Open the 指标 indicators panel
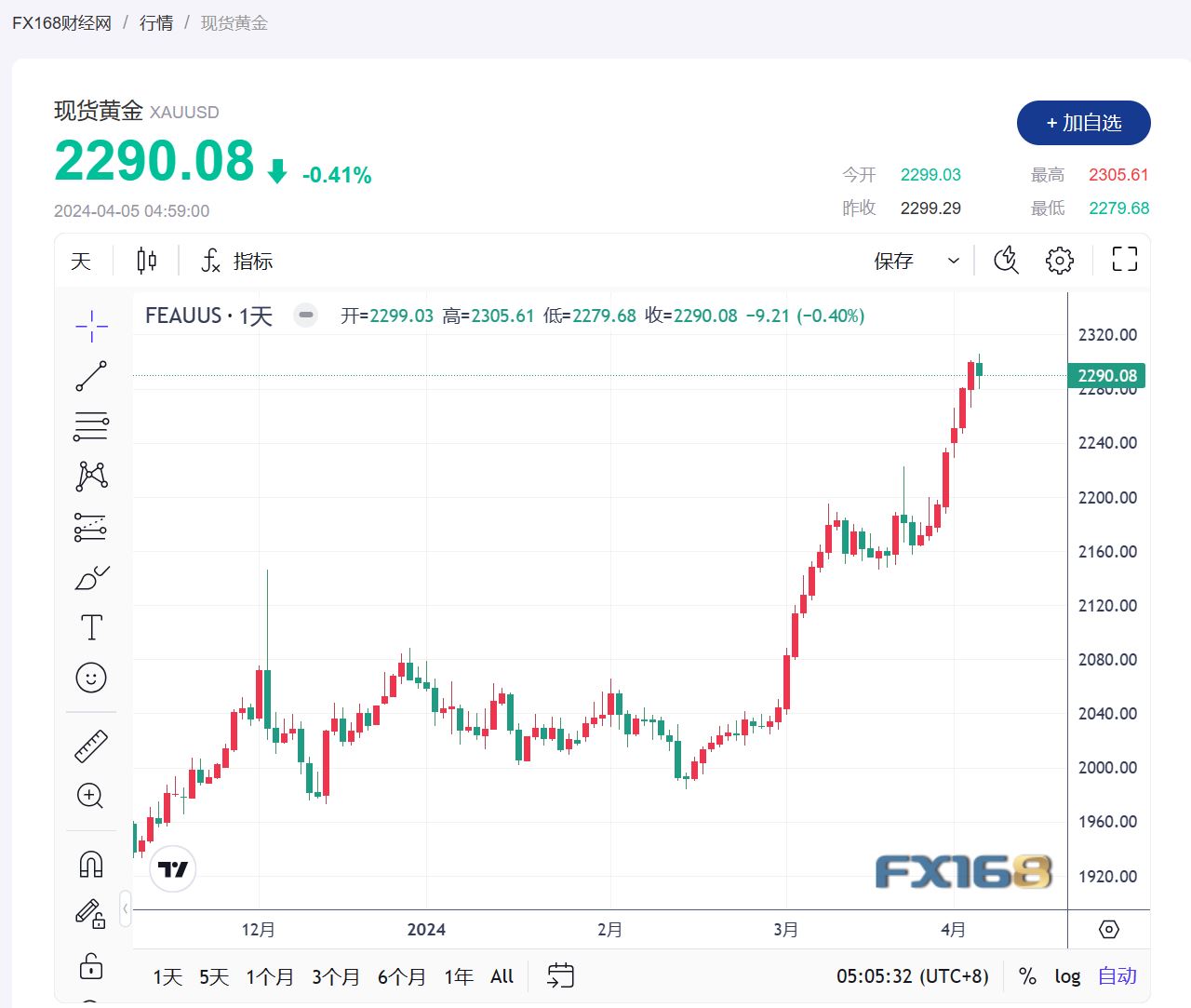Image resolution: width=1191 pixels, height=1008 pixels. pyautogui.click(x=235, y=261)
